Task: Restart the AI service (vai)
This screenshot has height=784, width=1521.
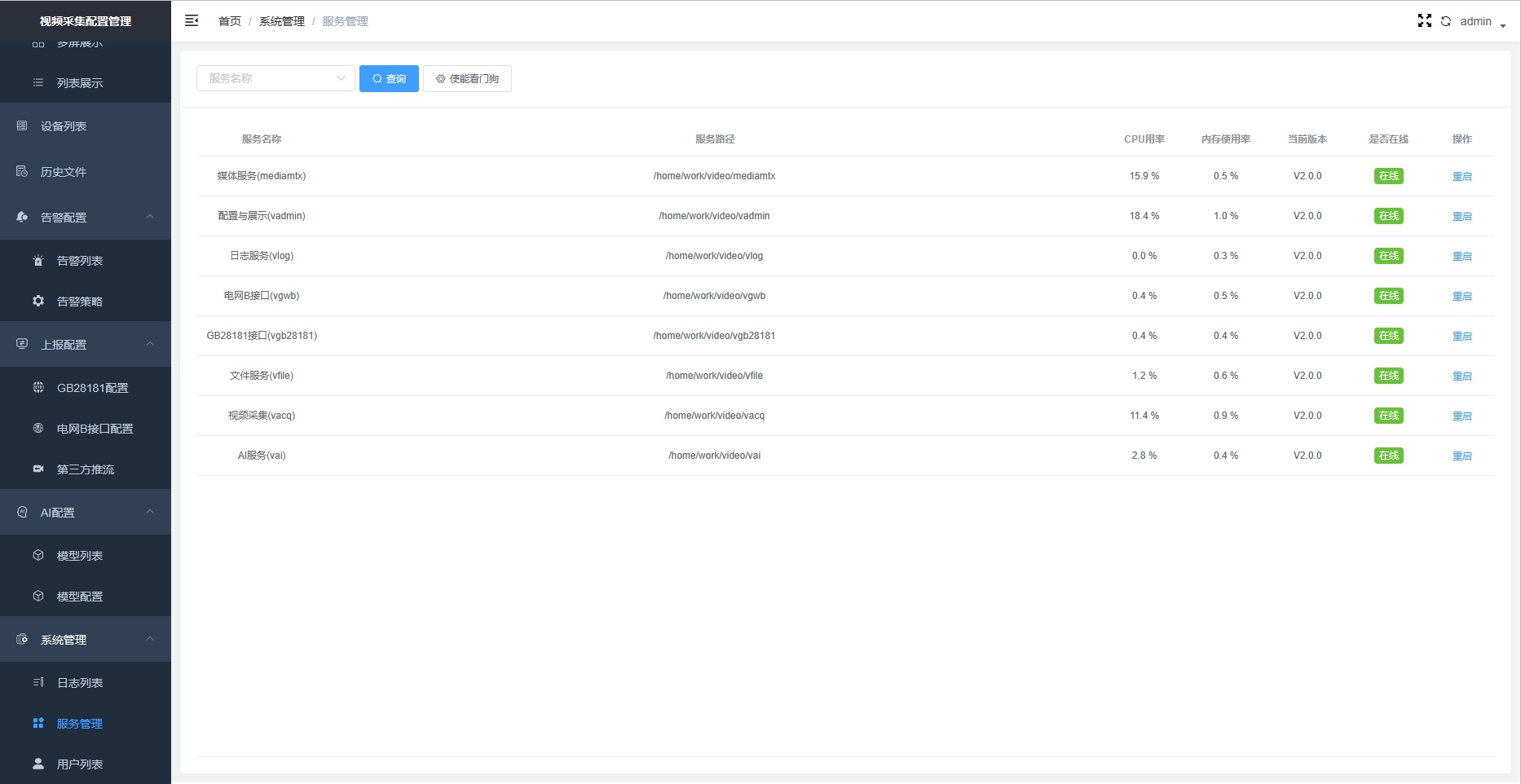Action: point(1461,456)
